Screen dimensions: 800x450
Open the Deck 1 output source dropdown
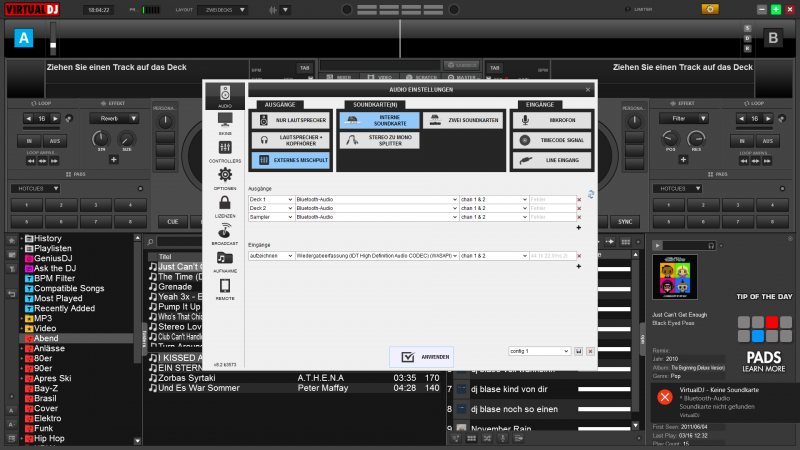coord(271,199)
